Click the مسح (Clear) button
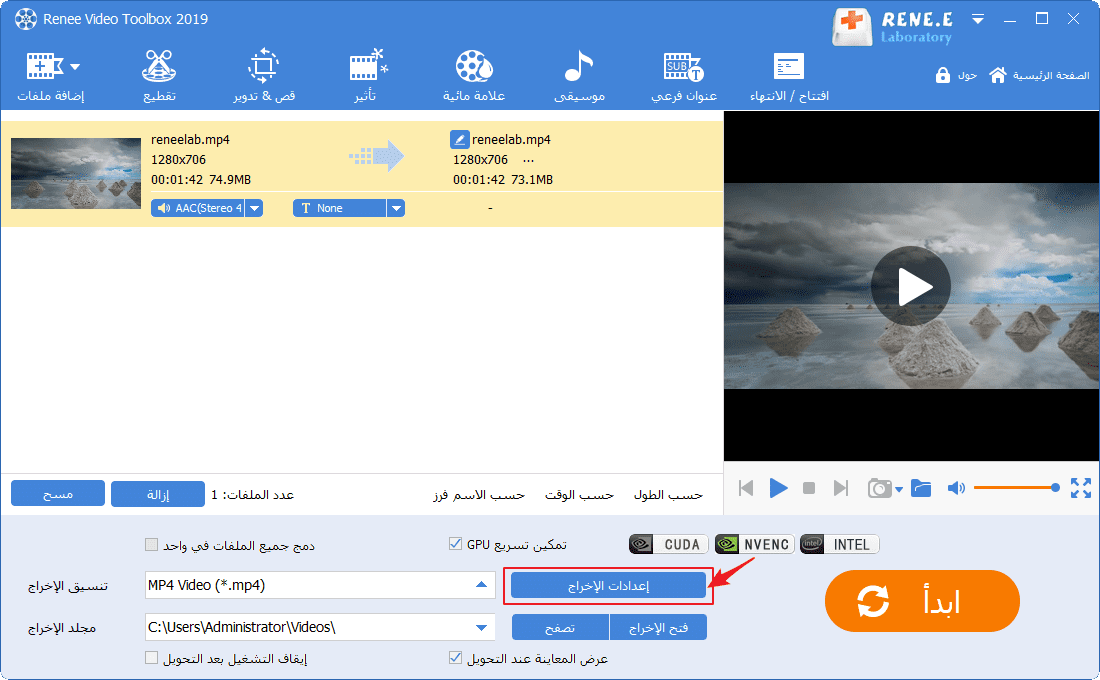Screen dimensions: 1100x680 58,494
